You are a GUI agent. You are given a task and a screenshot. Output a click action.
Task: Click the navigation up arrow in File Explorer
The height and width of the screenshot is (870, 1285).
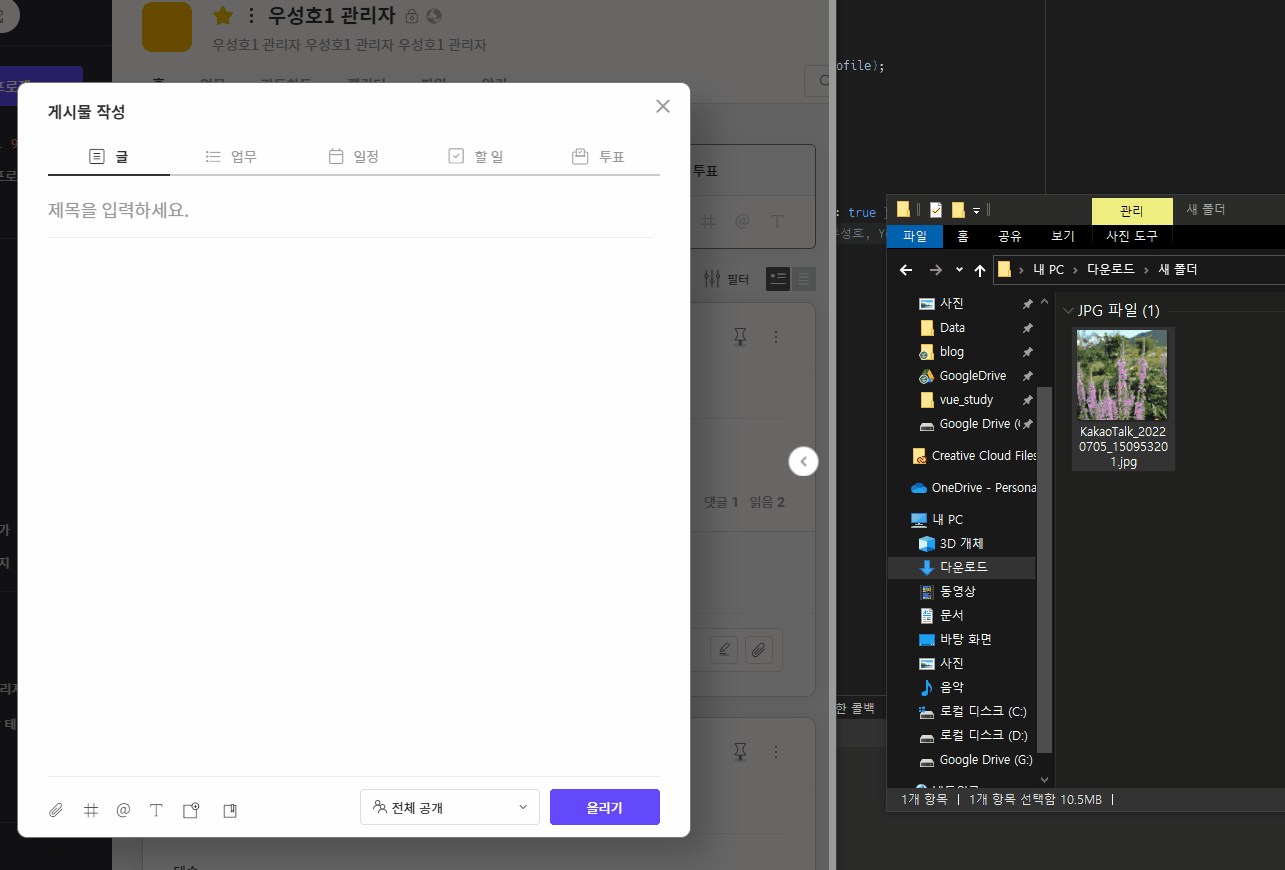tap(980, 269)
